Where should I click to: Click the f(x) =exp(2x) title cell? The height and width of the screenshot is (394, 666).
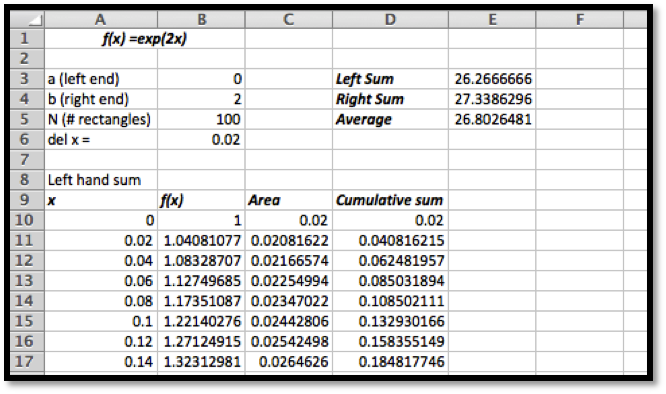pos(144,39)
